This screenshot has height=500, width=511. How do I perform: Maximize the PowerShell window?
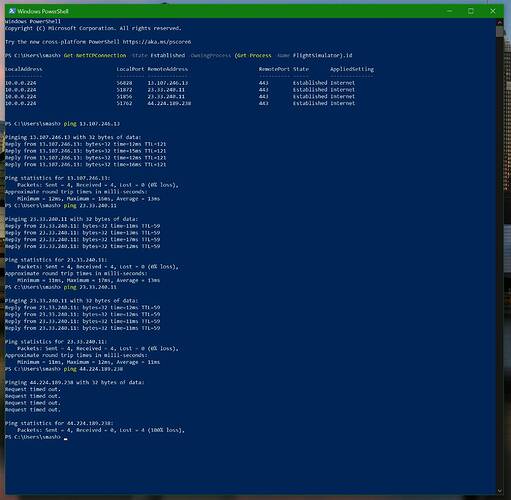tap(471, 11)
